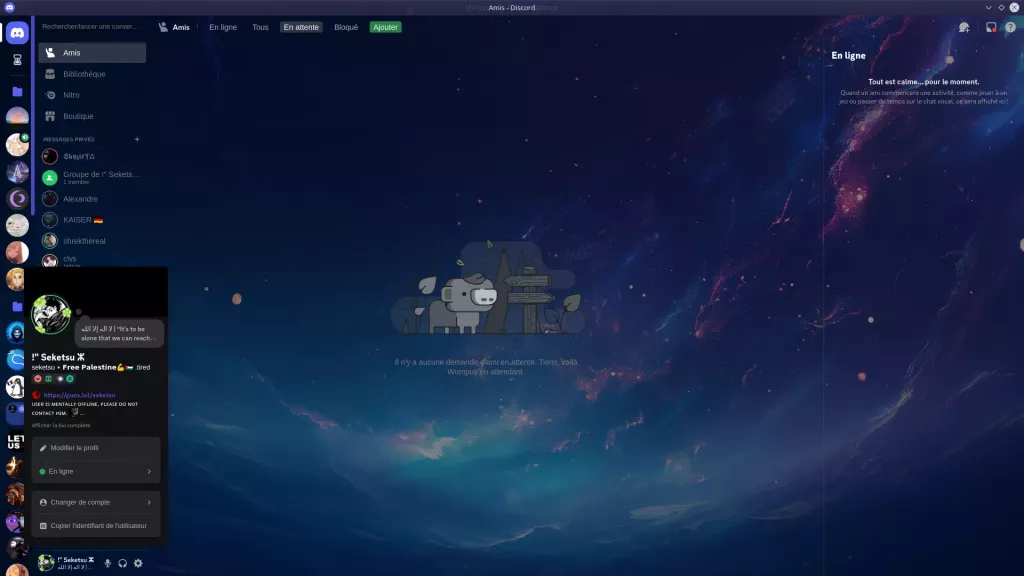Click the help question mark icon
The width and height of the screenshot is (1024, 576).
point(1011,27)
